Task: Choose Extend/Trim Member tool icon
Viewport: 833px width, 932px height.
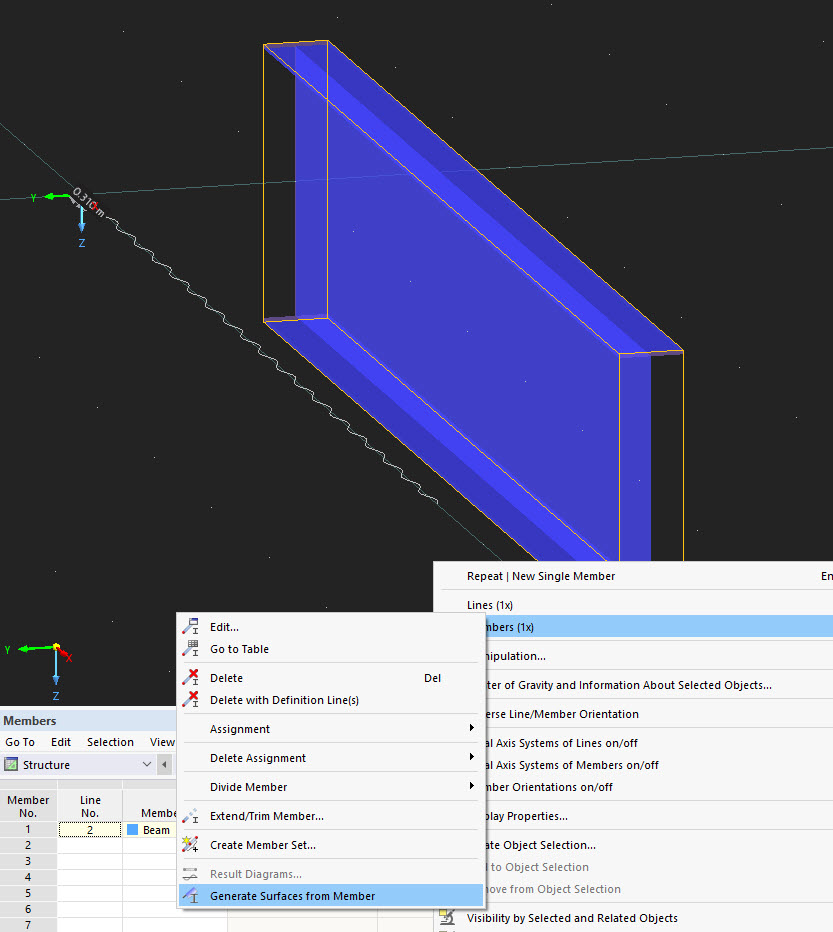Action: point(189,815)
